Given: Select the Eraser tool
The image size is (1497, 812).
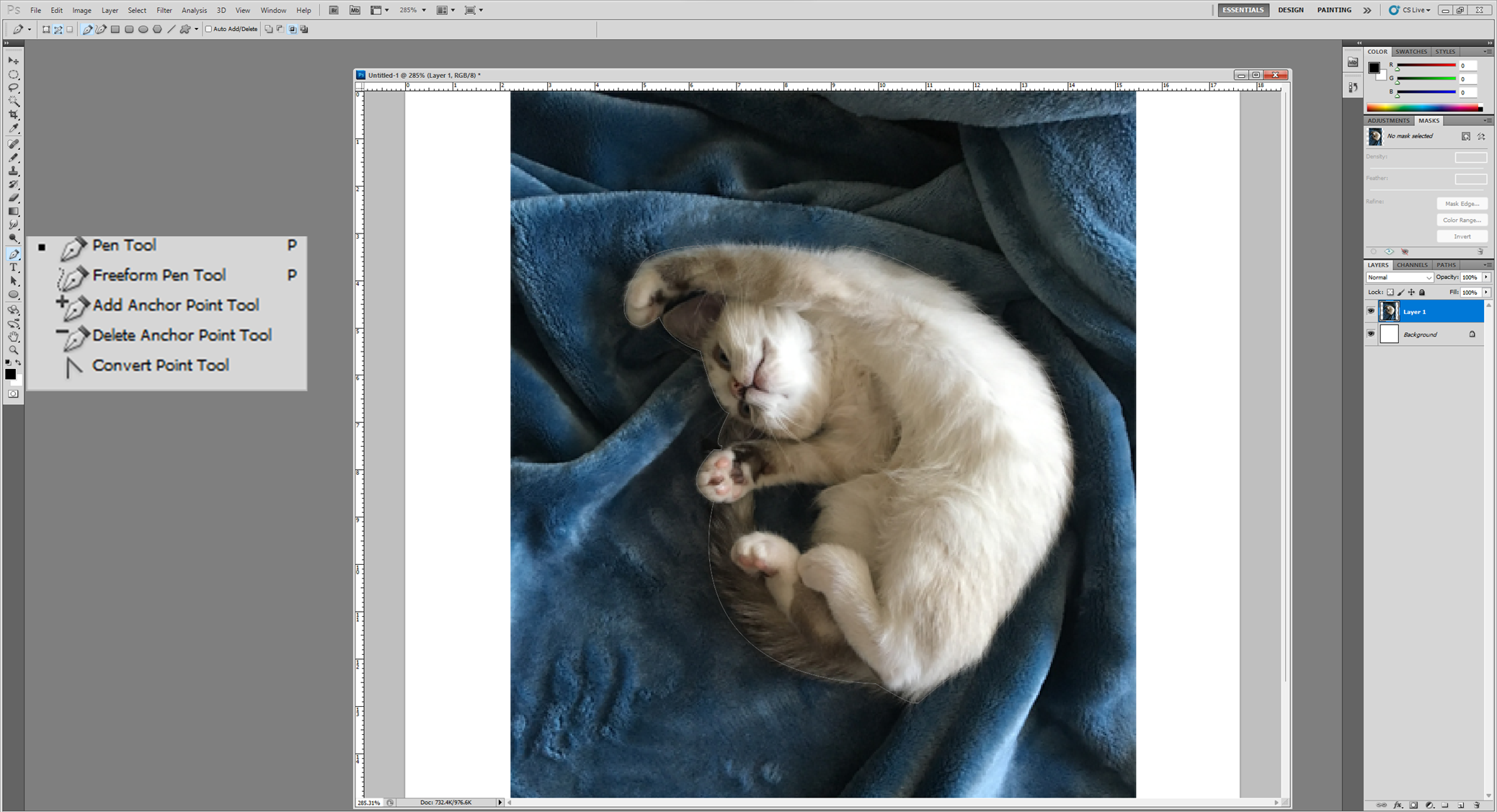Looking at the screenshot, I should (14, 198).
